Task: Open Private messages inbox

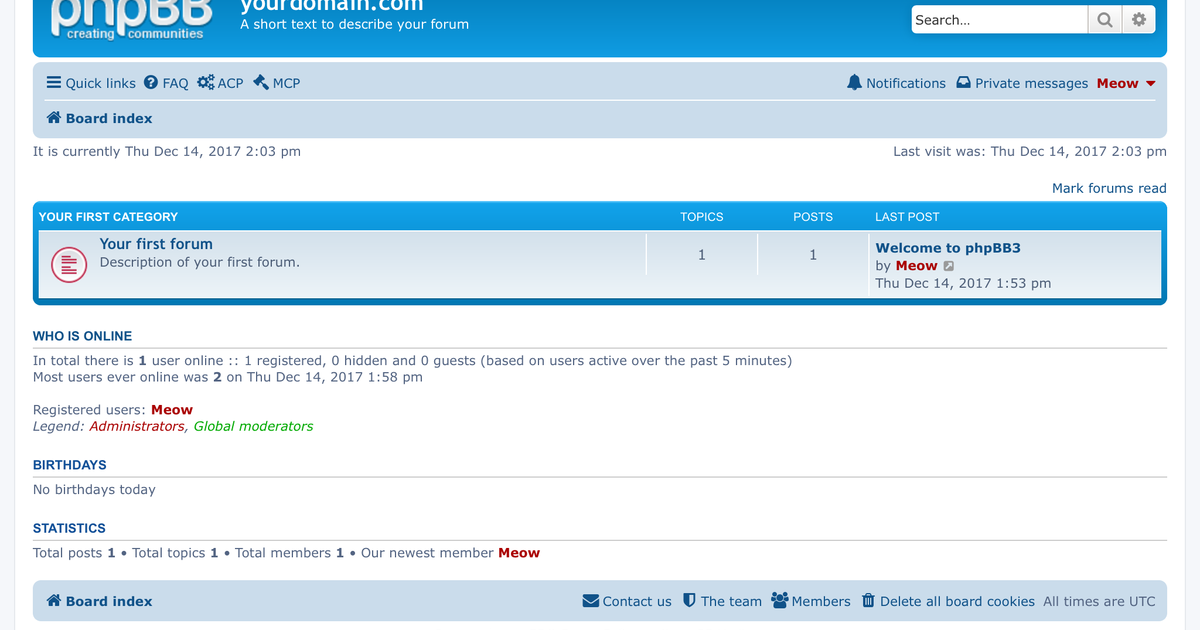Action: 1022,83
